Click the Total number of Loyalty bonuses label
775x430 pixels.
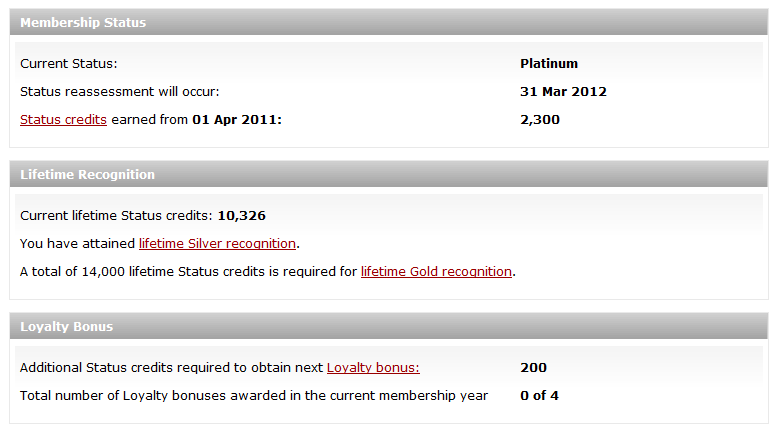pyautogui.click(x=254, y=396)
